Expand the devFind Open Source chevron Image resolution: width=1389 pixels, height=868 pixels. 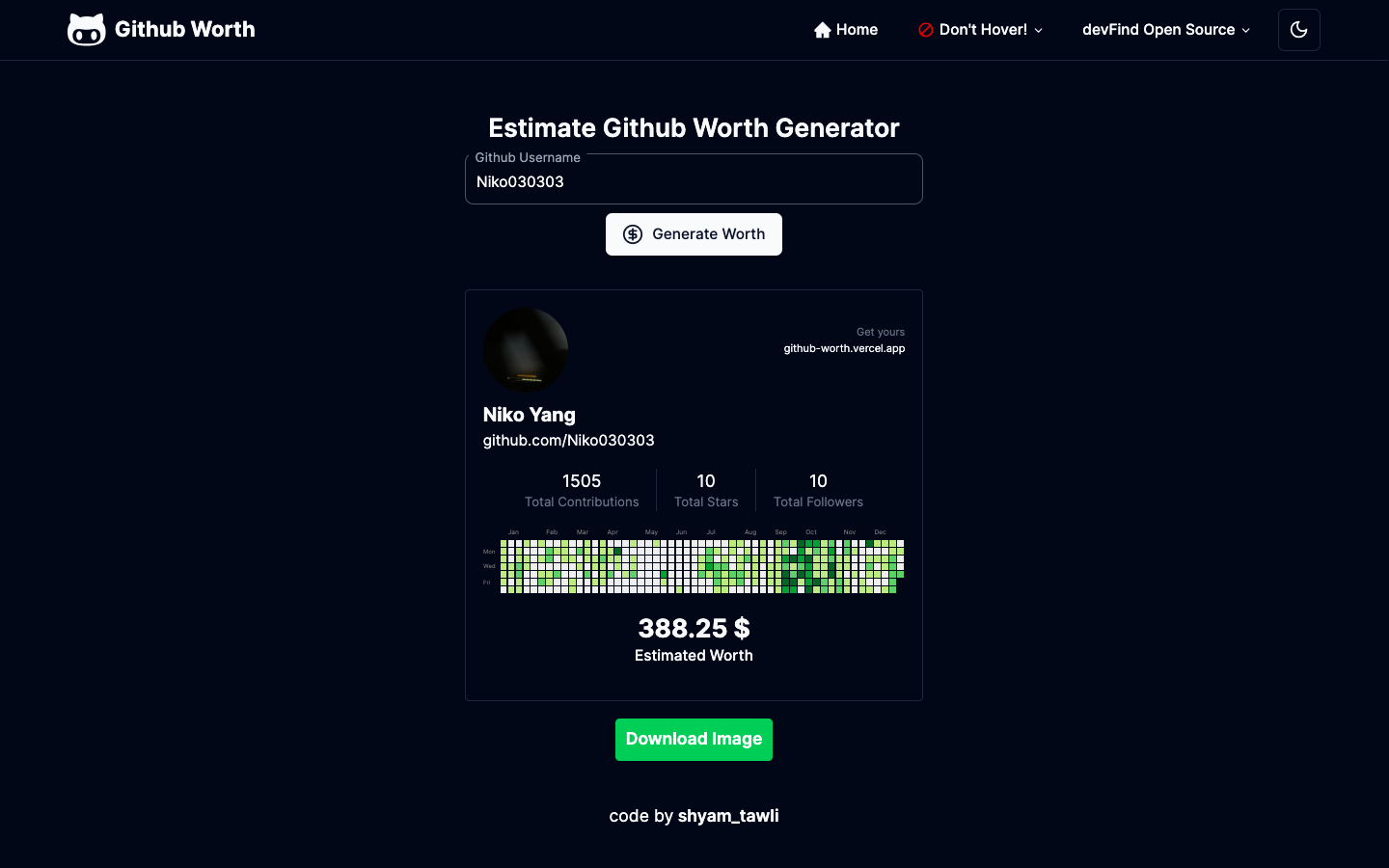(x=1246, y=31)
